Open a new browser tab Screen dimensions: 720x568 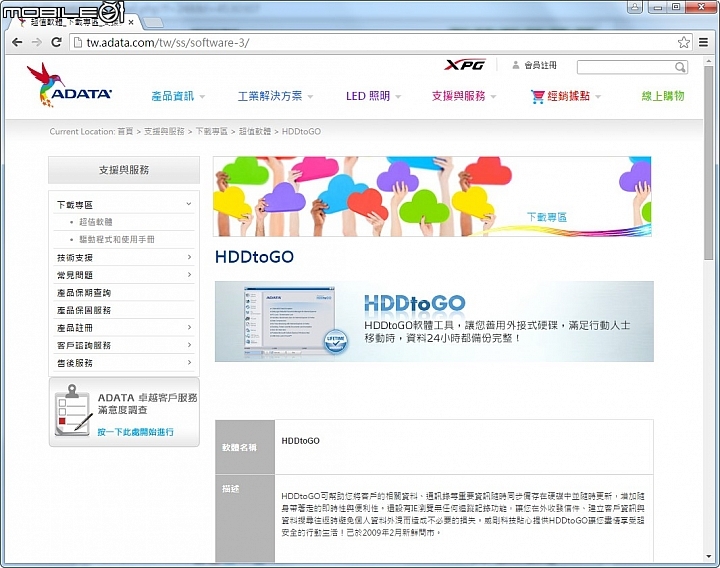pyautogui.click(x=153, y=22)
